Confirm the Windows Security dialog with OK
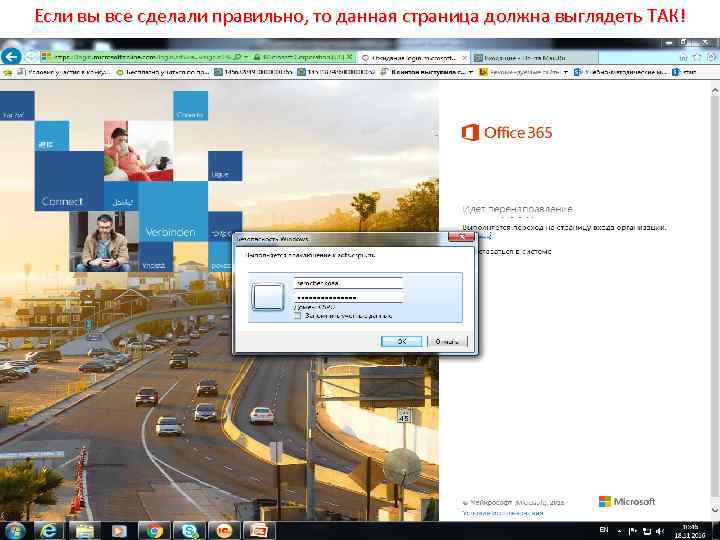This screenshot has height=540, width=720. point(401,341)
